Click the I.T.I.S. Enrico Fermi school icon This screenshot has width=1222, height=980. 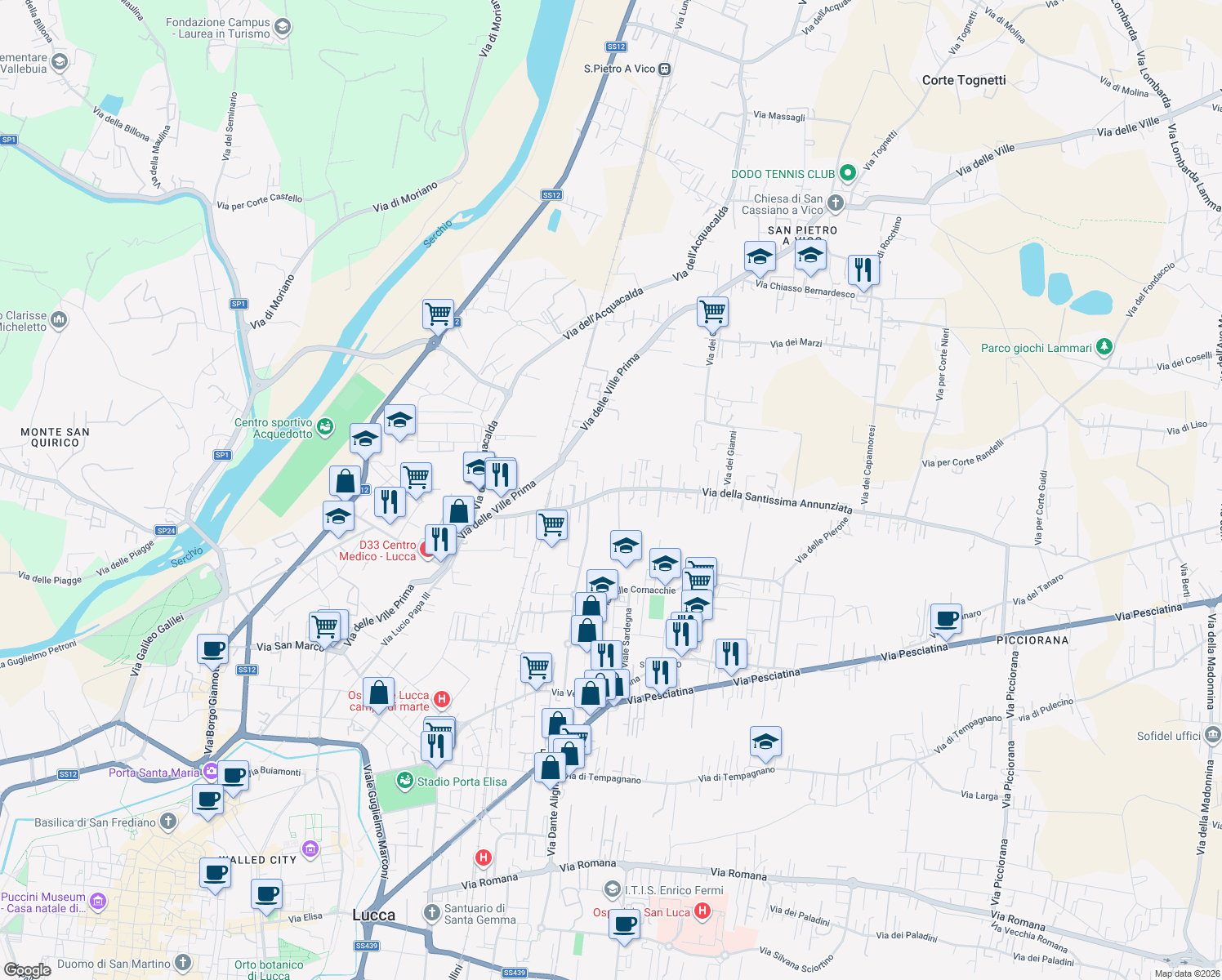(x=612, y=889)
